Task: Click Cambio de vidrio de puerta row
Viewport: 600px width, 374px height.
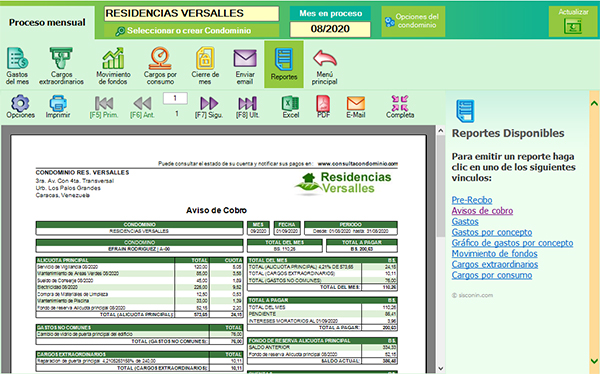Action: click(x=139, y=334)
